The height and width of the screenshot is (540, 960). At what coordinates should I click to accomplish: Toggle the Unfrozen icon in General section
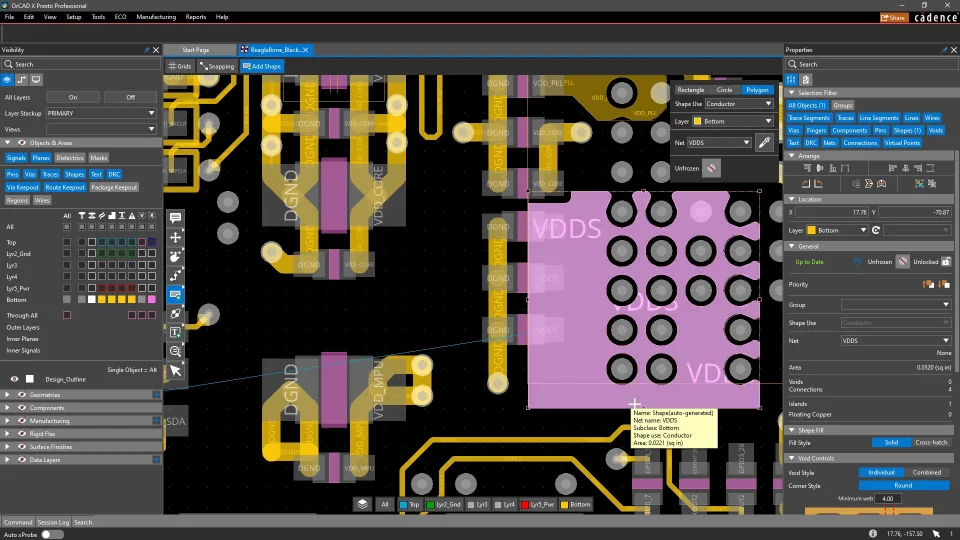(902, 262)
